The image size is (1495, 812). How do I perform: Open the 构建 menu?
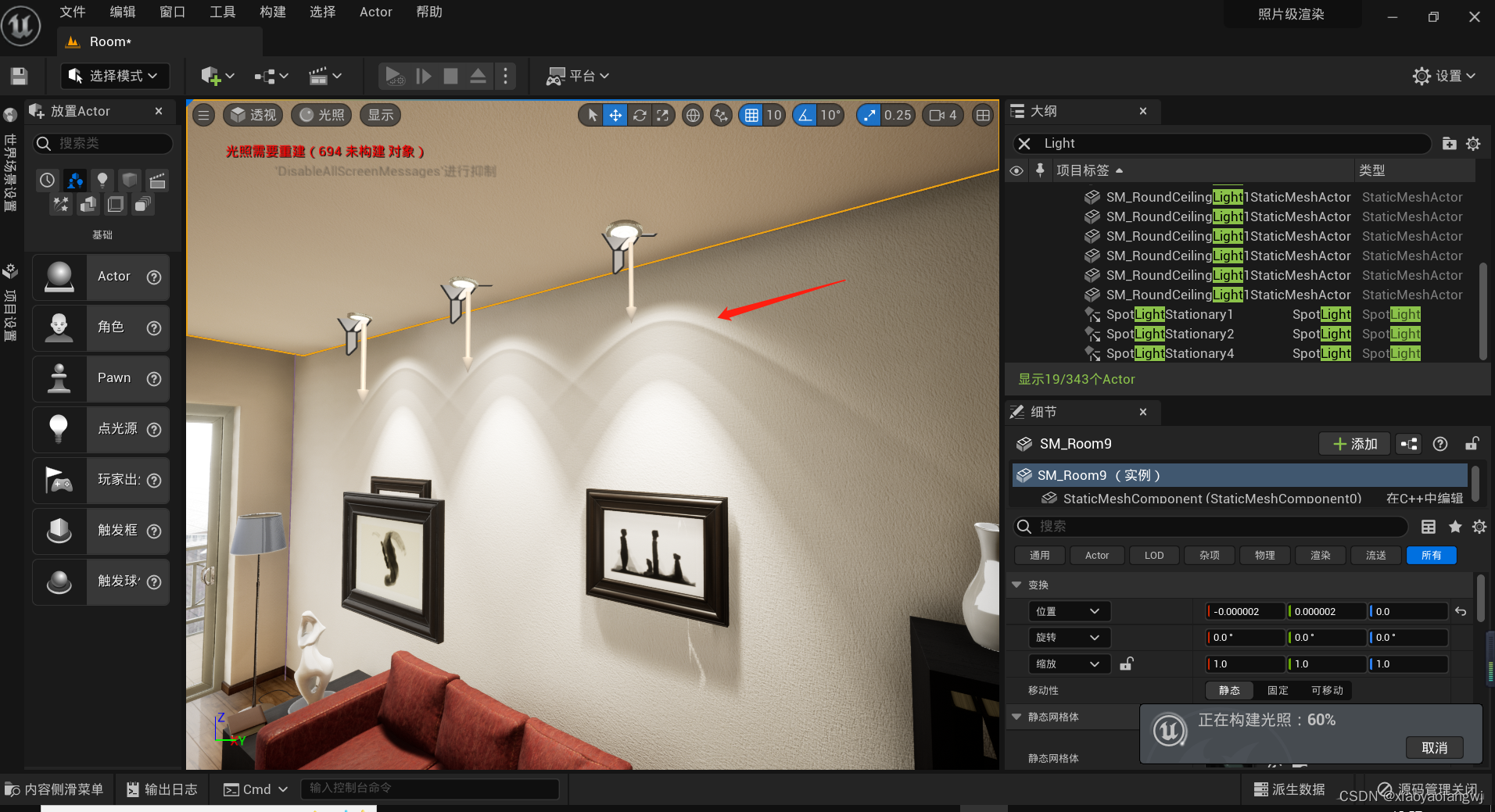[273, 12]
